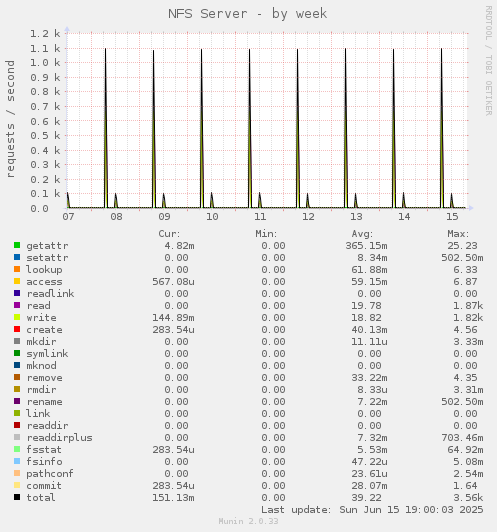Select the 'remove' legend label

(44, 378)
